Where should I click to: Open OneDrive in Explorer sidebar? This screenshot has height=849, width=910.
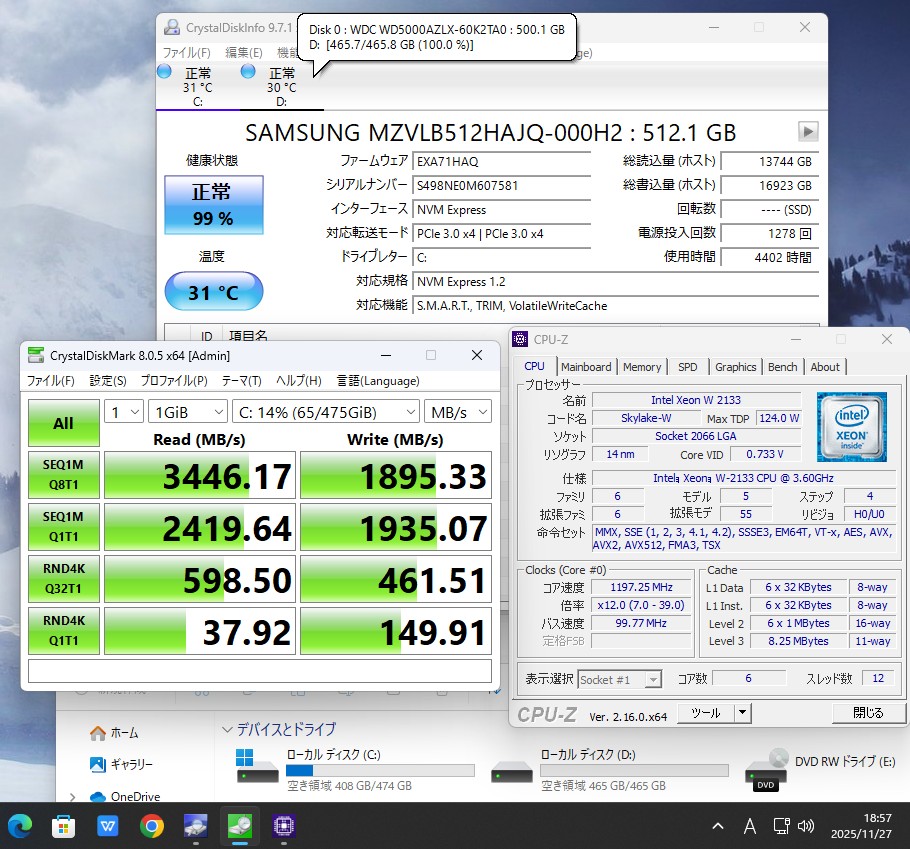125,797
